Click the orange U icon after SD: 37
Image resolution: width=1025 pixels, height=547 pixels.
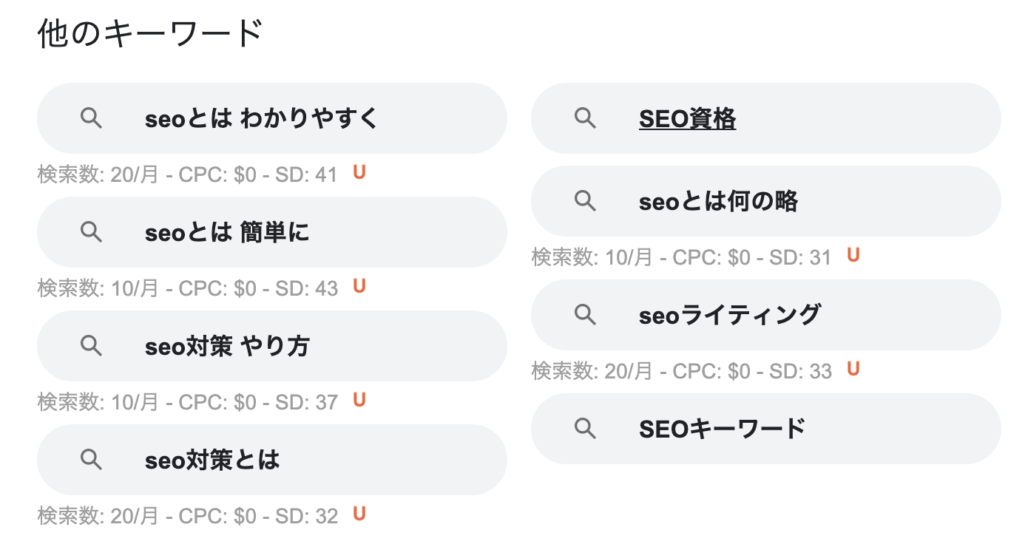[360, 400]
